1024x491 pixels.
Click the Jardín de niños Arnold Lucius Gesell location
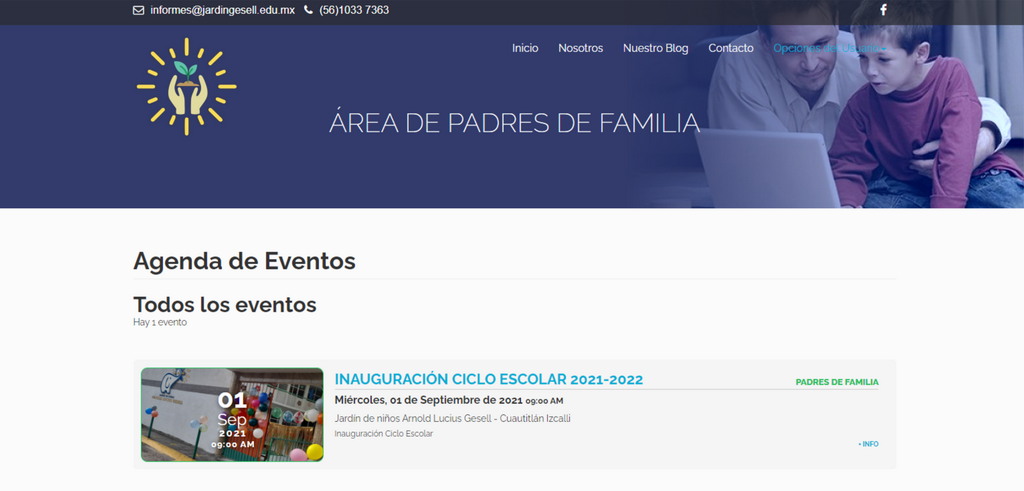click(452, 418)
